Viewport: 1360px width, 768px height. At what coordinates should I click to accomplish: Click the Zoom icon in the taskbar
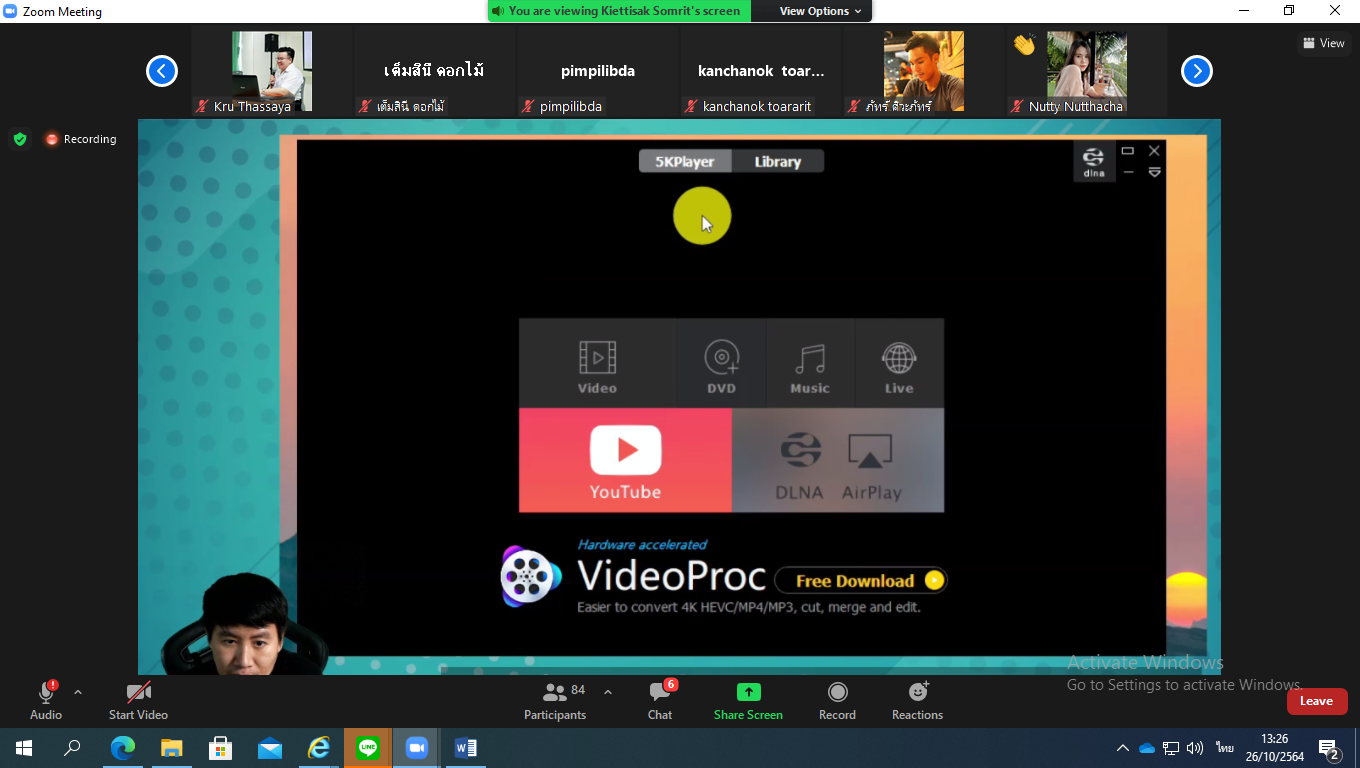pos(416,747)
